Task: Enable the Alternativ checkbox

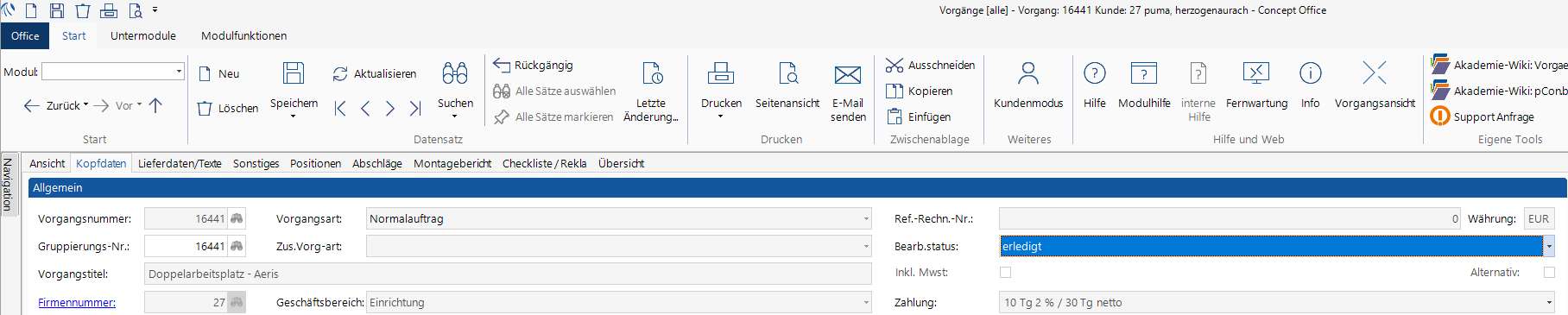Action: point(1549,273)
